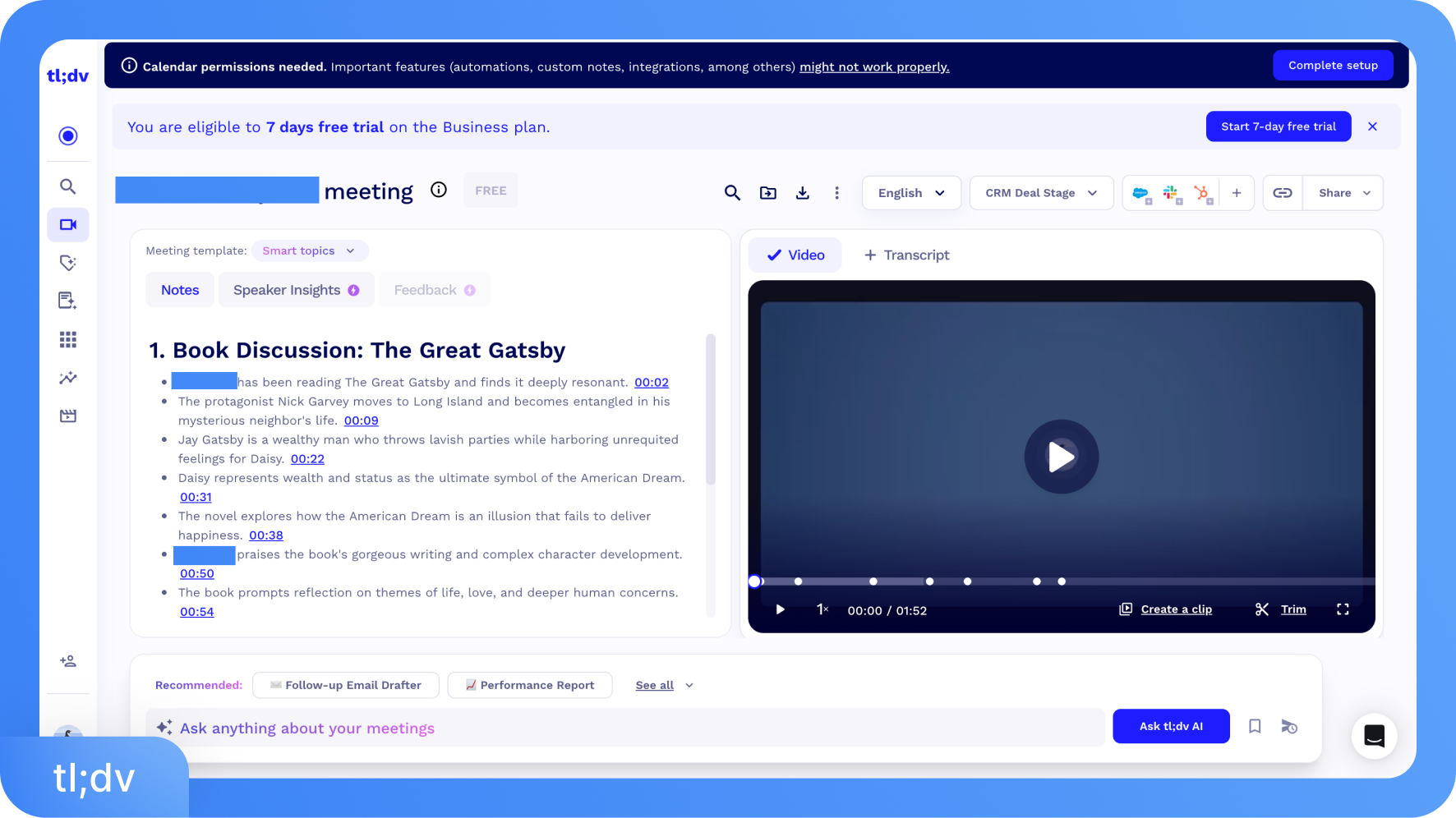Image resolution: width=1456 pixels, height=818 pixels.
Task: Switch to the Speaker Insights tab
Action: click(296, 289)
